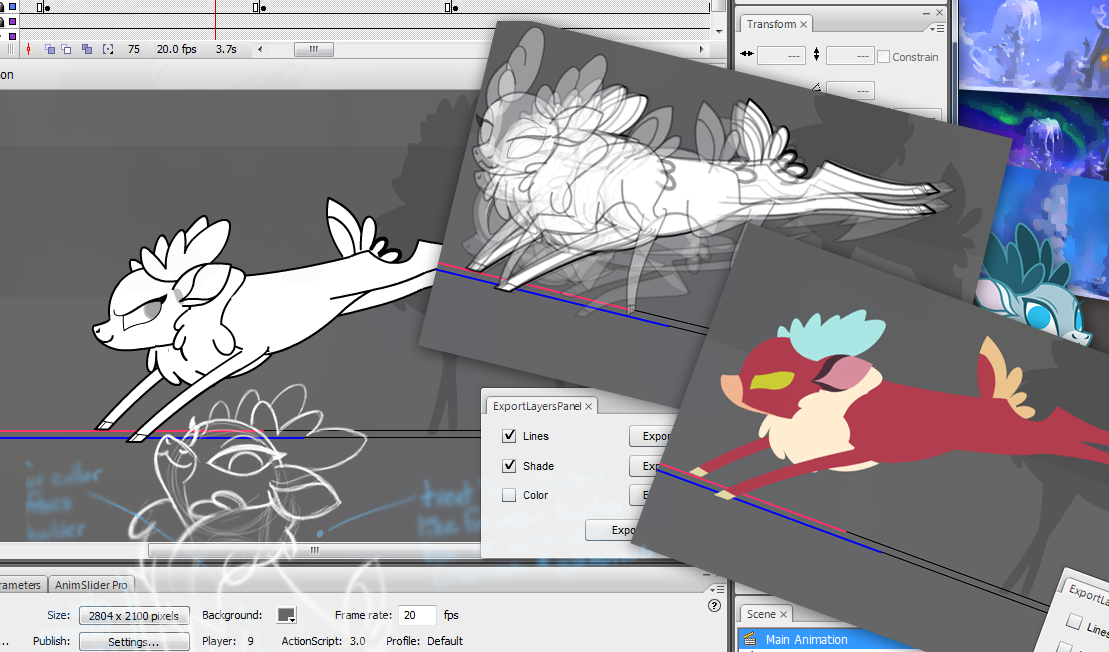This screenshot has height=652, width=1109.
Task: Switch to the Parameters tab
Action: click(x=21, y=585)
